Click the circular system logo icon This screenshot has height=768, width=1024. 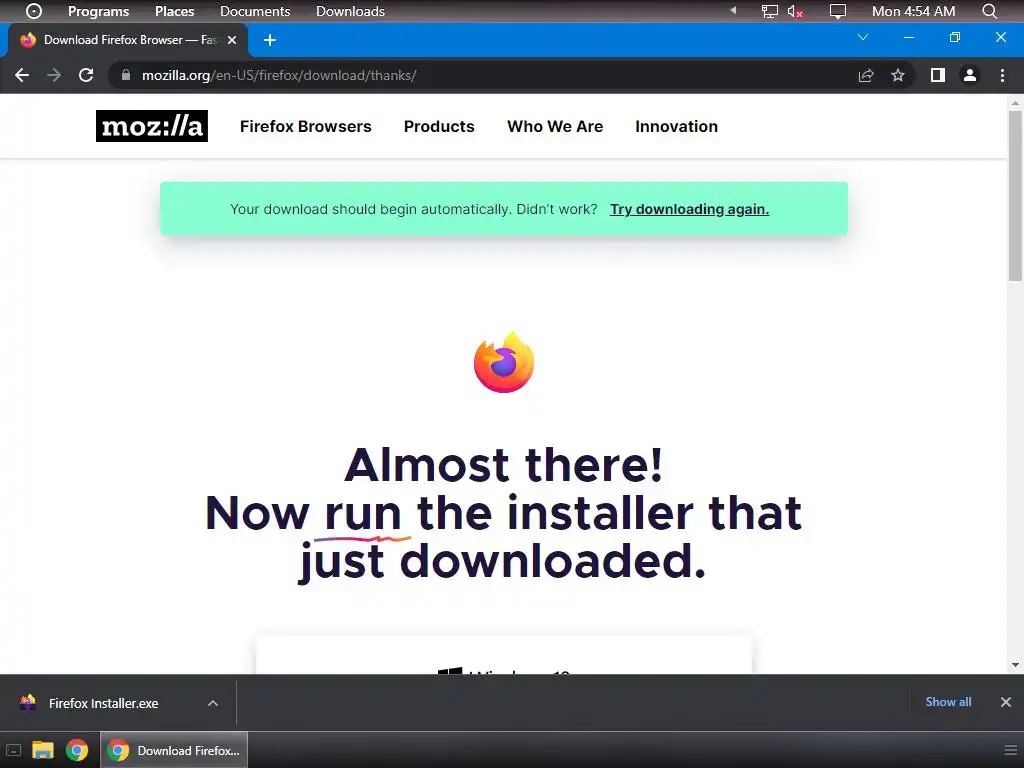tap(33, 11)
